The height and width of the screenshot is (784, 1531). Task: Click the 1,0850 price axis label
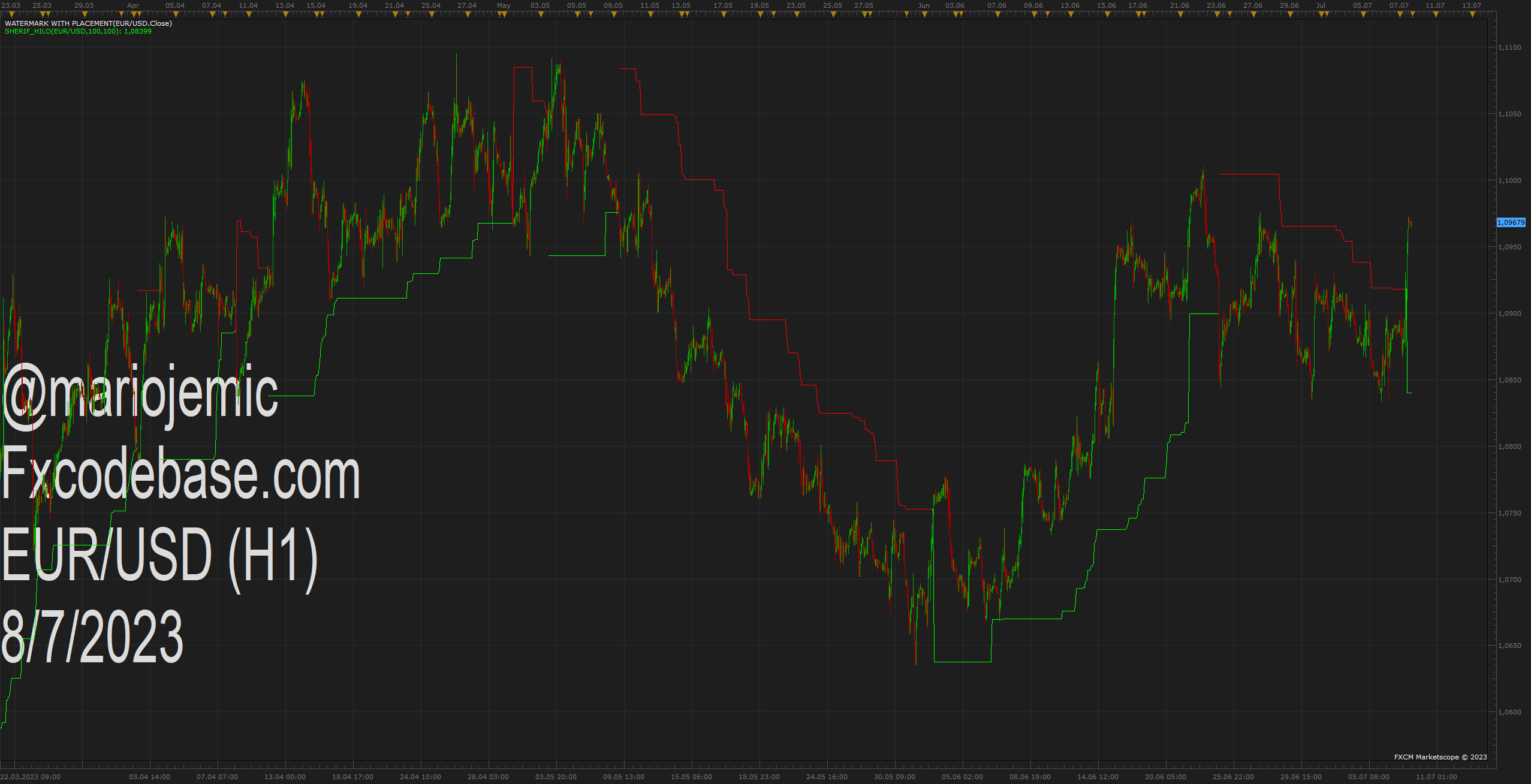click(1509, 380)
